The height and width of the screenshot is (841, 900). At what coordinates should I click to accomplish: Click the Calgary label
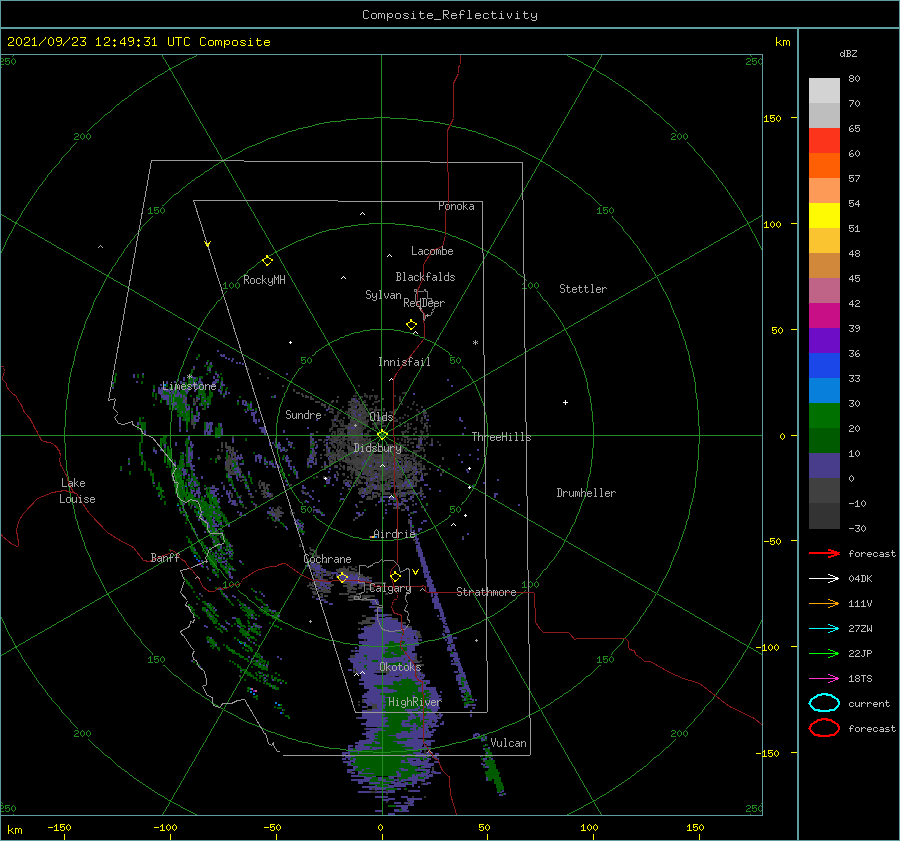tap(390, 588)
